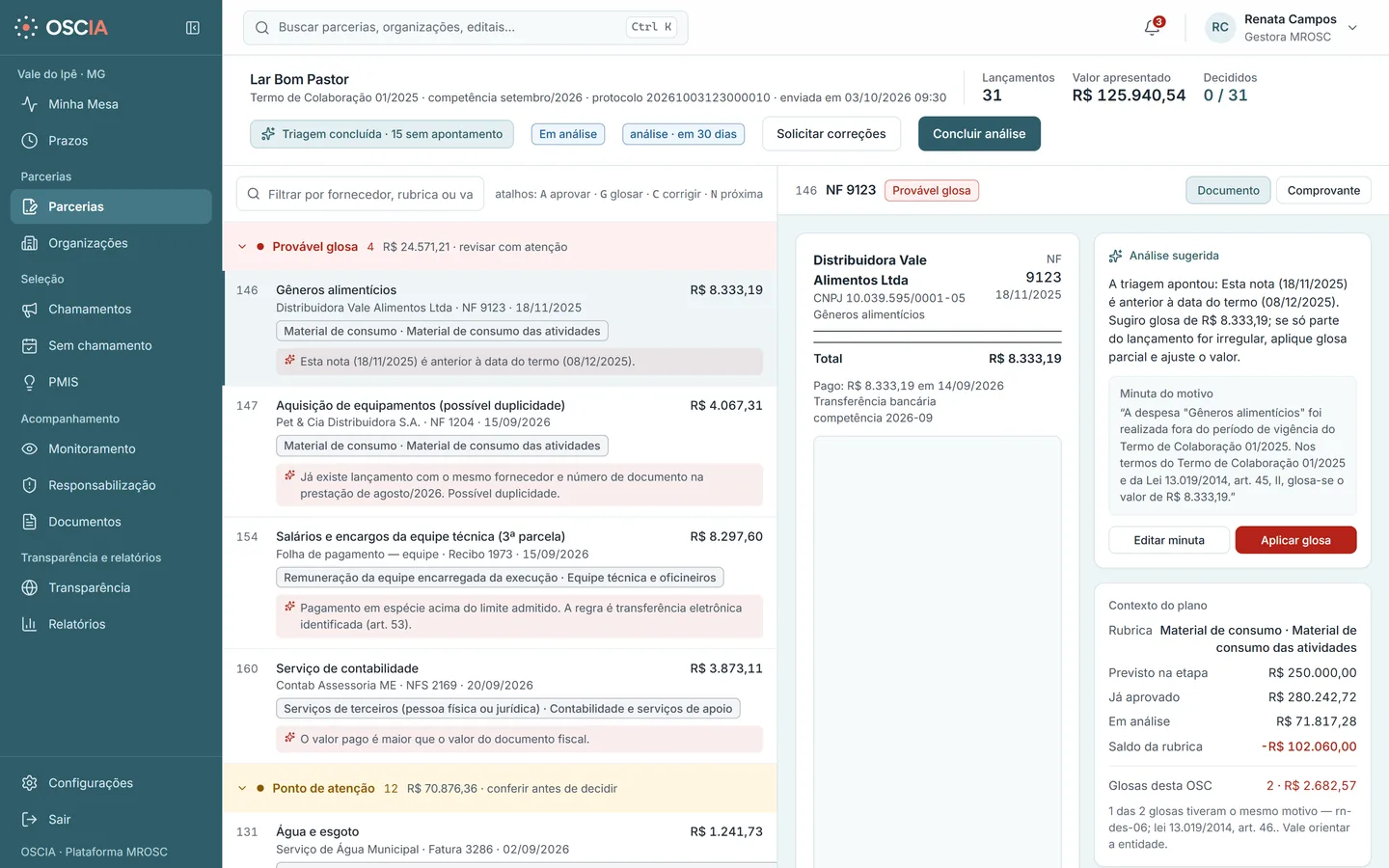Select entry 147 Aquisição de equipamentos

[x=500, y=451]
